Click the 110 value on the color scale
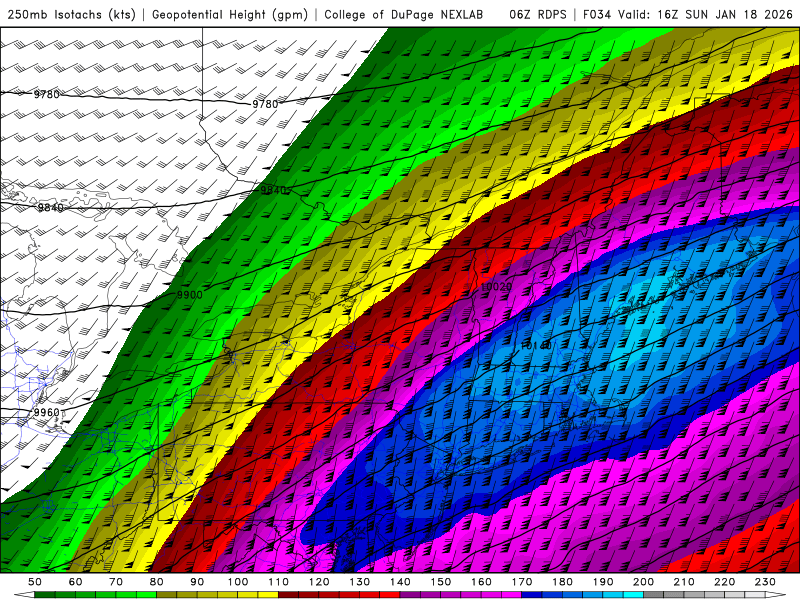 [x=278, y=582]
